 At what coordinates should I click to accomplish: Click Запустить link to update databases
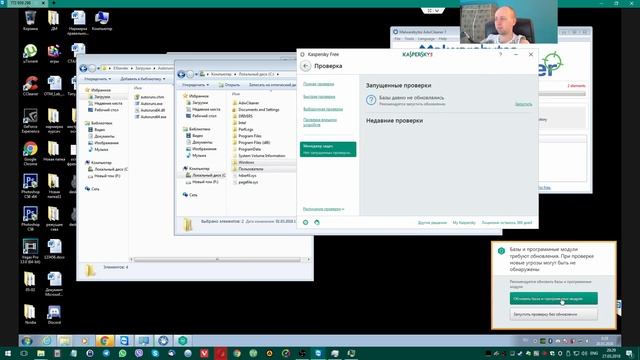tap(523, 104)
